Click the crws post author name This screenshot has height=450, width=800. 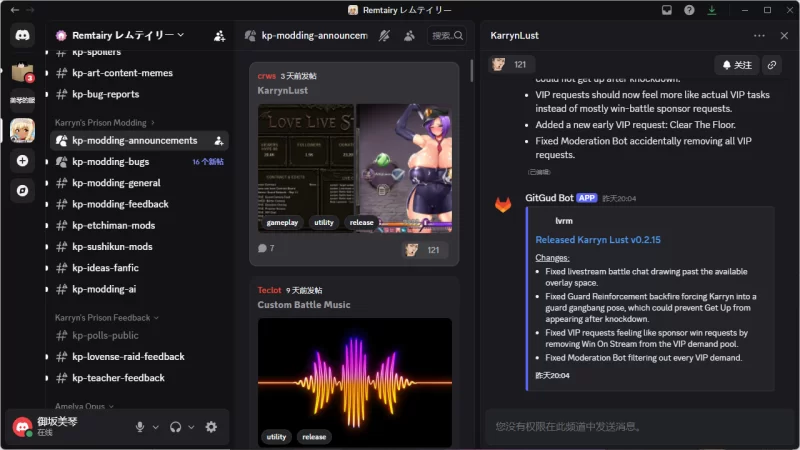pyautogui.click(x=266, y=76)
